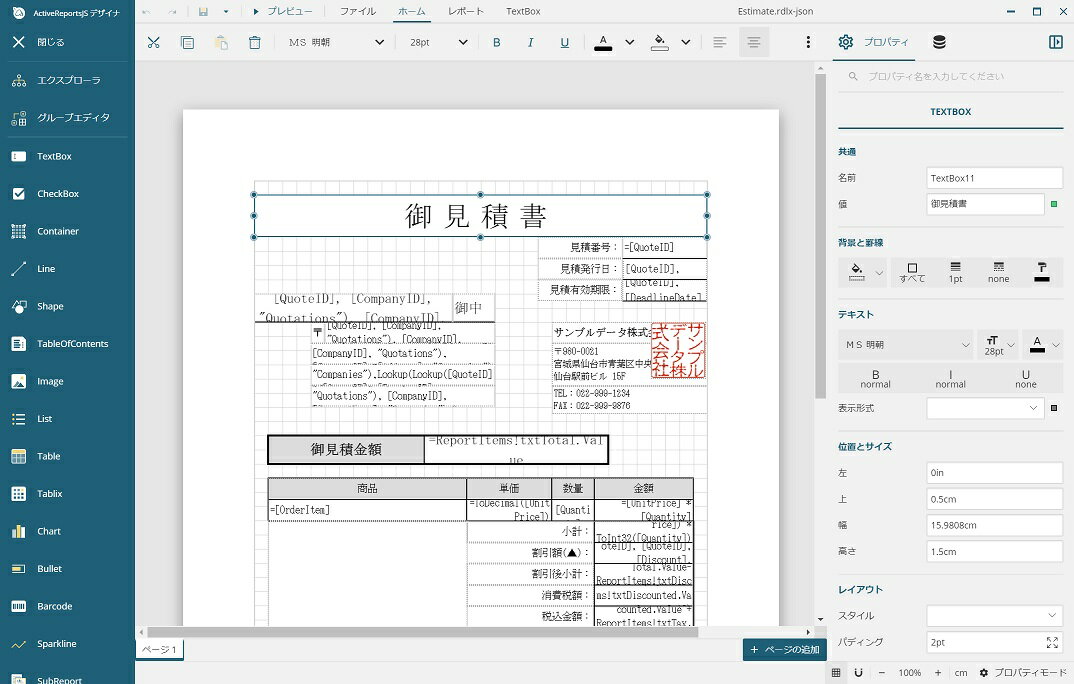This screenshot has width=1074, height=684.
Task: Open the 28pt size dropdown in properties
Action: (999, 344)
